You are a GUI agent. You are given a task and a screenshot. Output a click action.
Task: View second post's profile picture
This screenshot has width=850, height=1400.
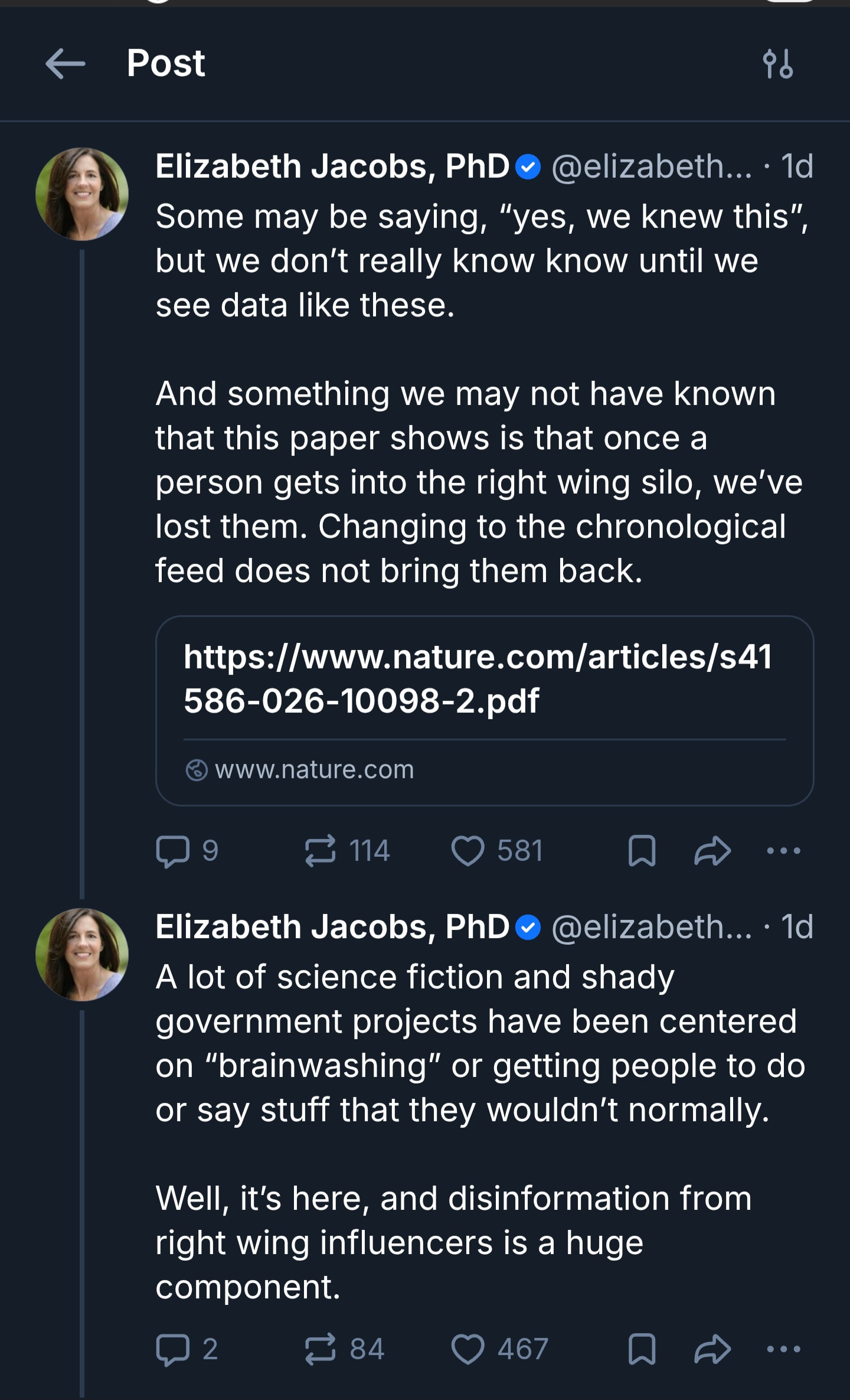82,955
